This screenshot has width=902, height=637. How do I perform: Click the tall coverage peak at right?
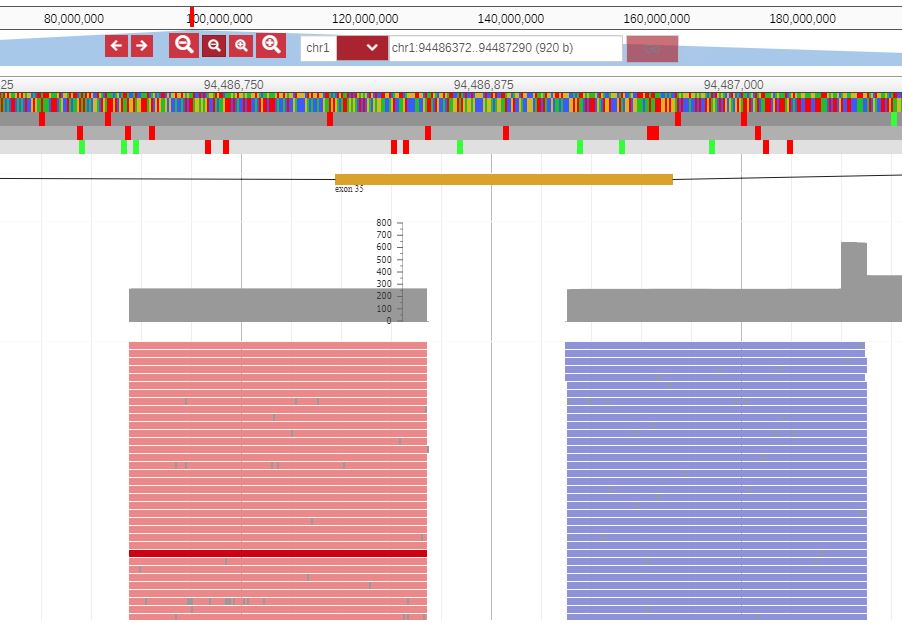coord(853,260)
